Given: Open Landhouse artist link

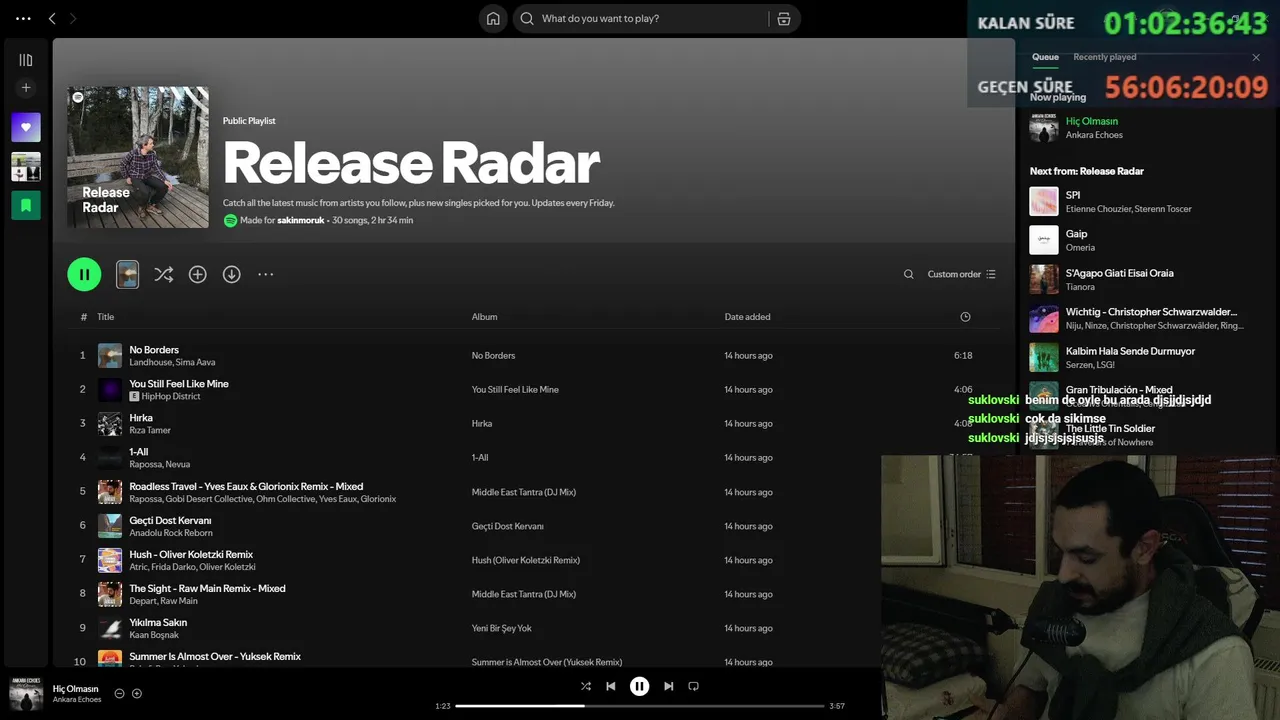Looking at the screenshot, I should [x=150, y=362].
